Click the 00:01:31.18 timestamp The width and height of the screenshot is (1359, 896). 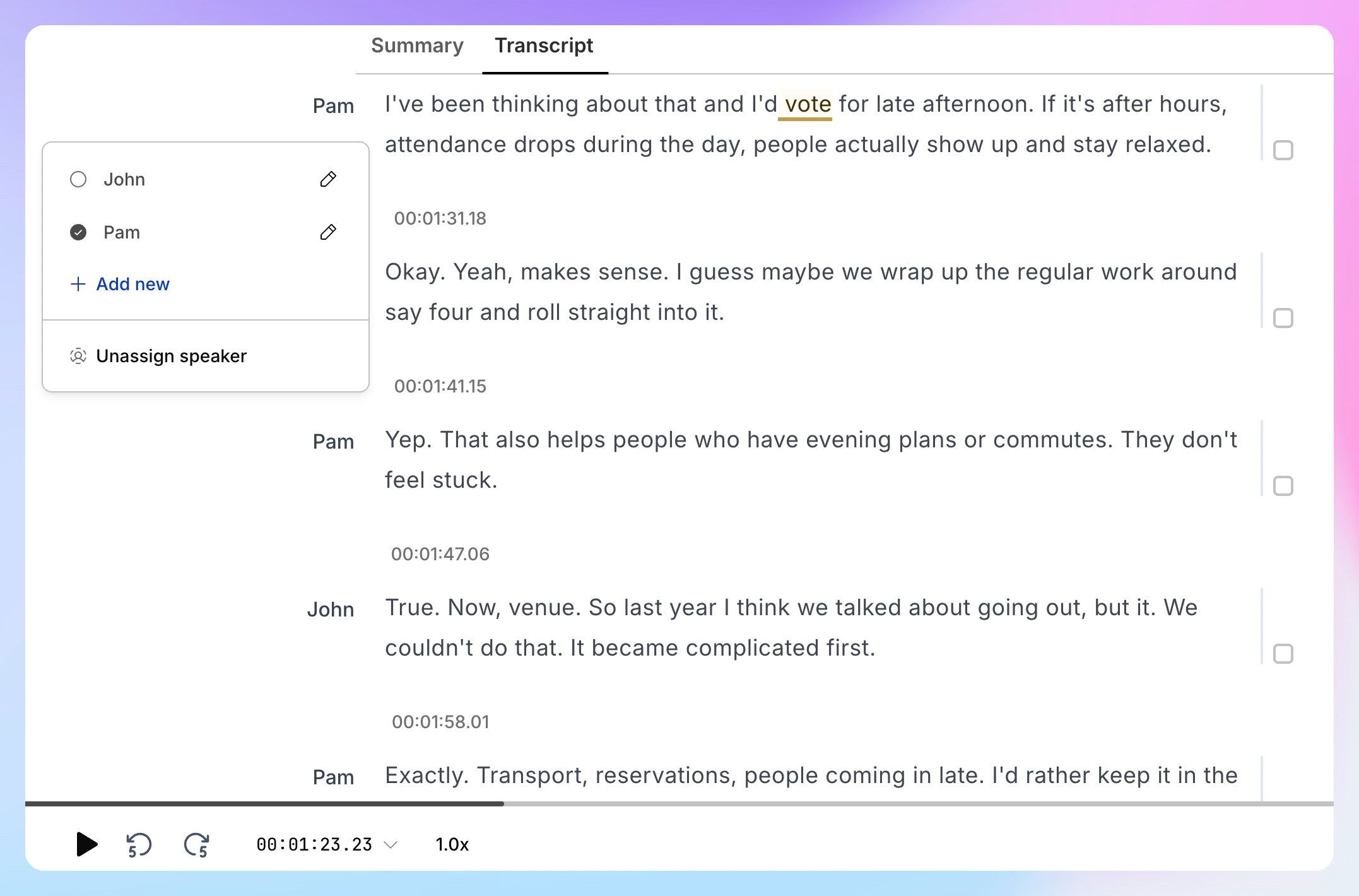click(x=440, y=218)
